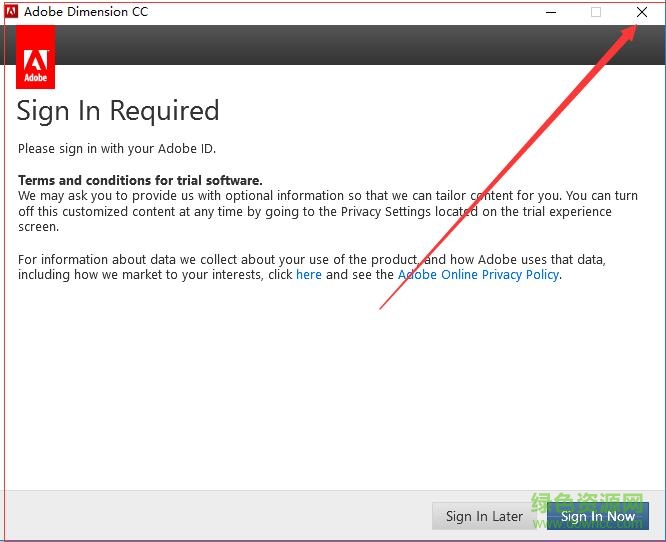Click the small Adobe icon in the title bar
This screenshot has width=666, height=542.
(x=11, y=11)
